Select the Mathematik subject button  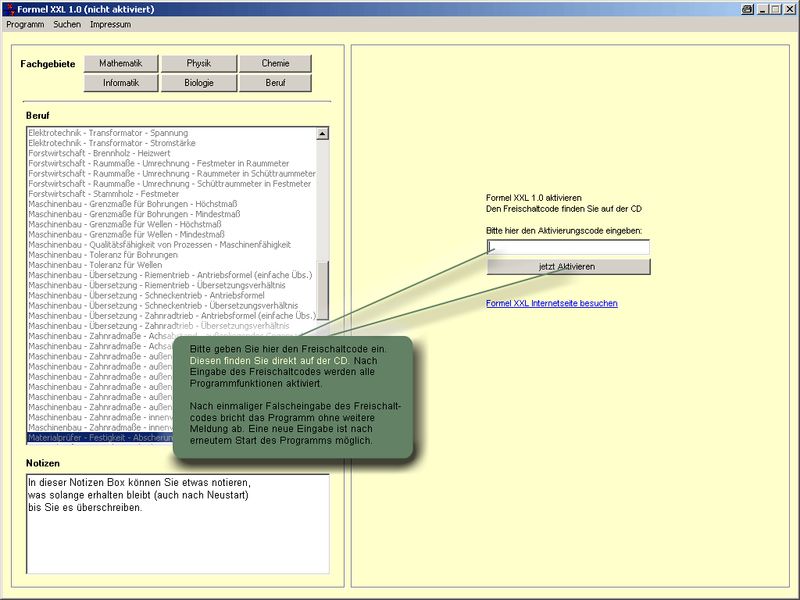pyautogui.click(x=120, y=63)
